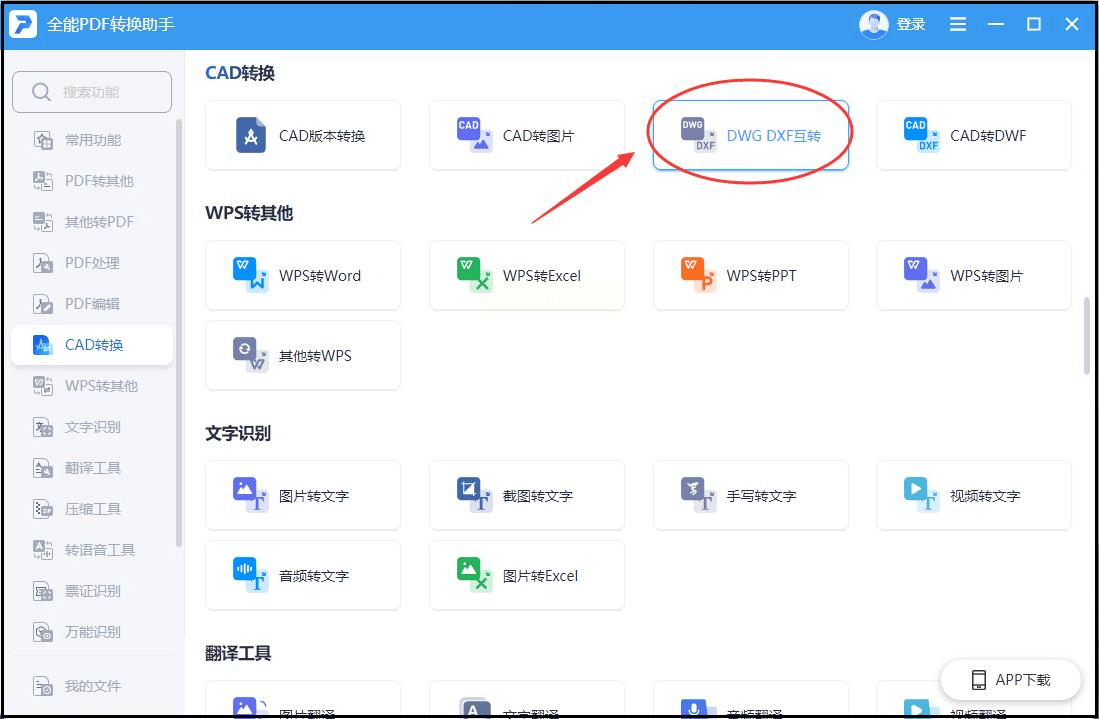This screenshot has height=719, width=1099.
Task: Open the WPS转Excel converter
Action: tap(475, 275)
